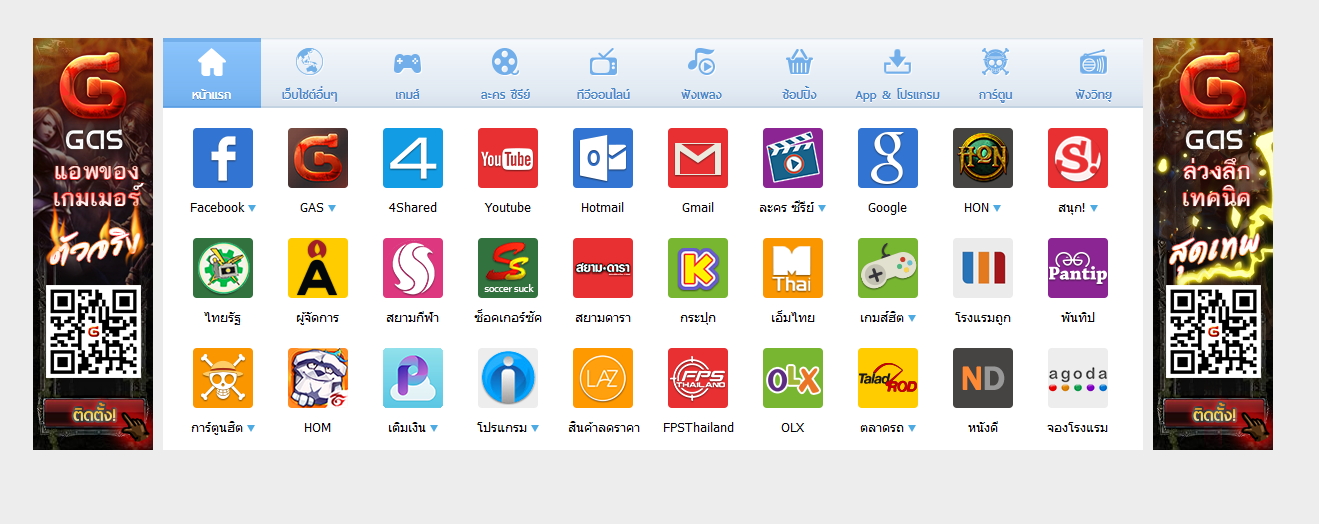
Task: Click QR code on right GAS banner
Action: tap(1213, 331)
